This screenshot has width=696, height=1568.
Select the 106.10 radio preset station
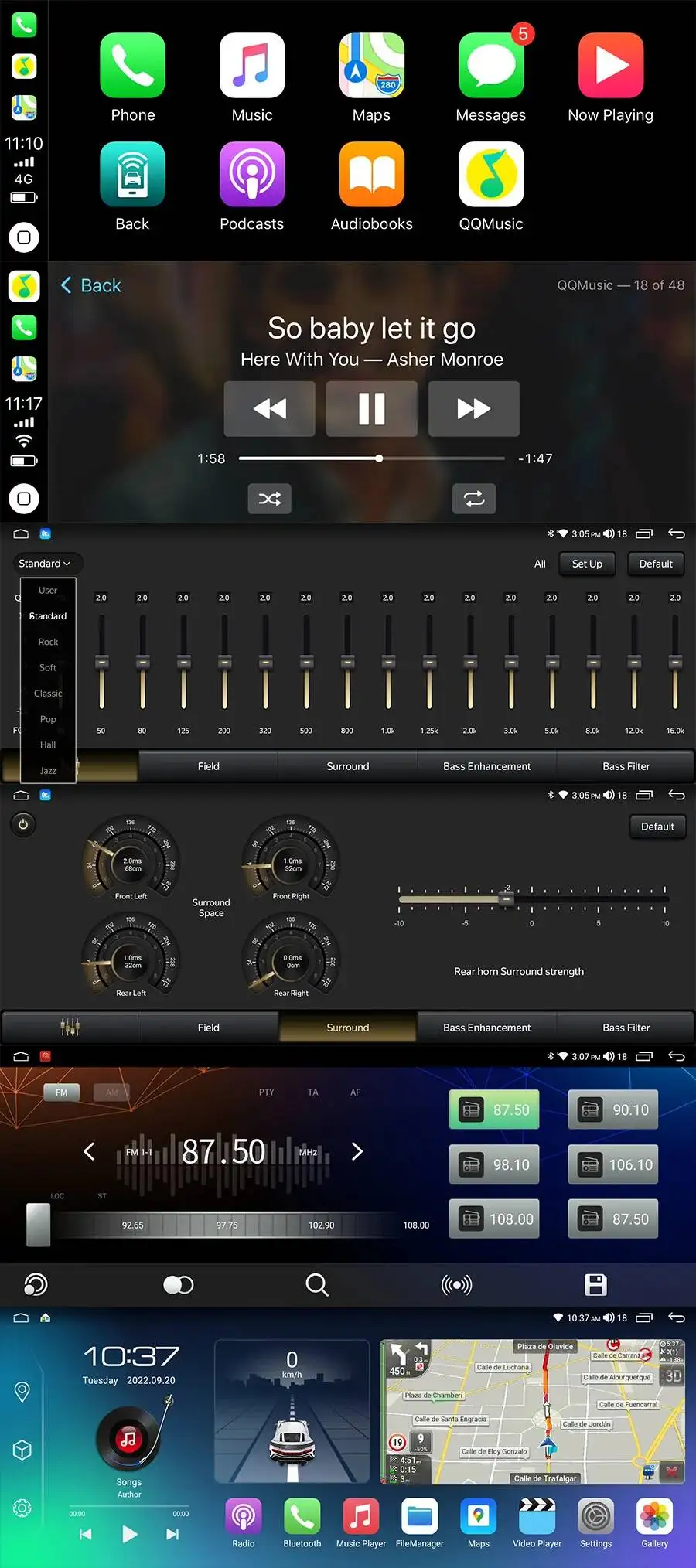[613, 1164]
